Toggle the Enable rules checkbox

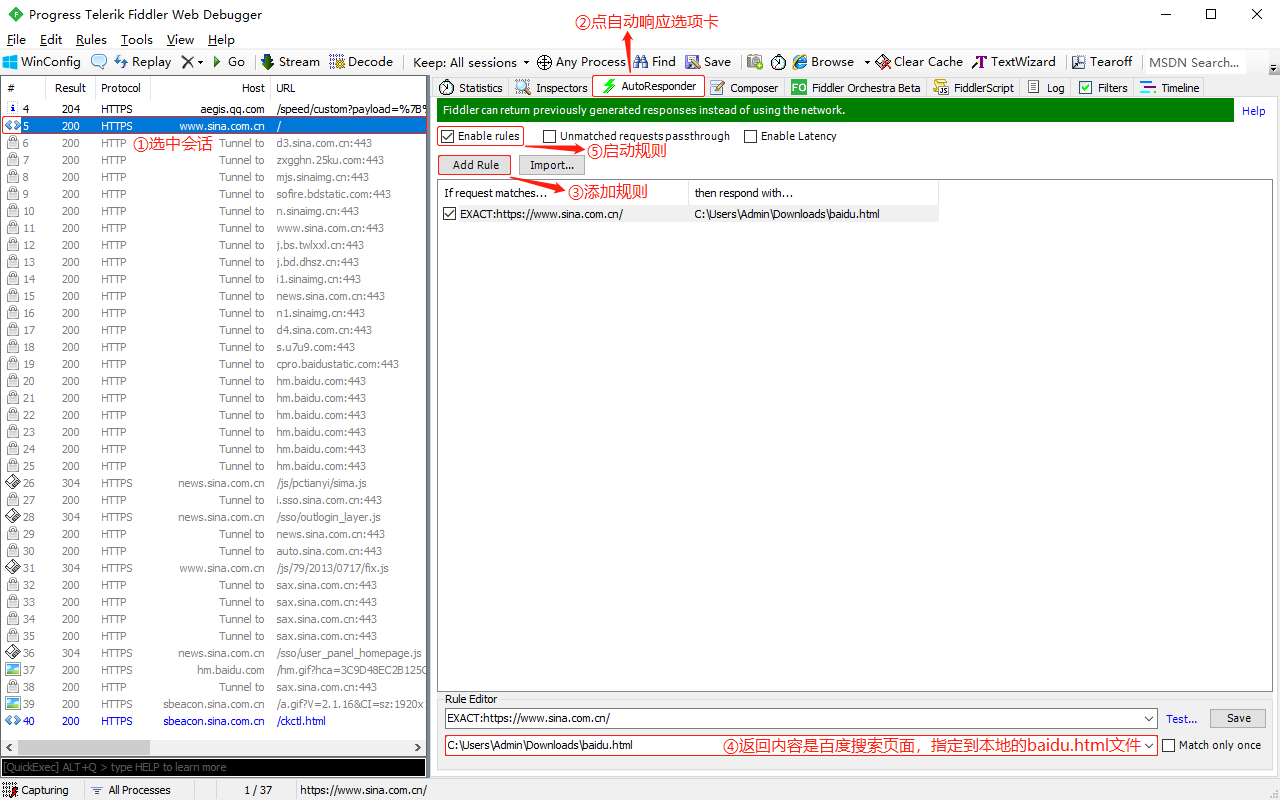[448, 136]
